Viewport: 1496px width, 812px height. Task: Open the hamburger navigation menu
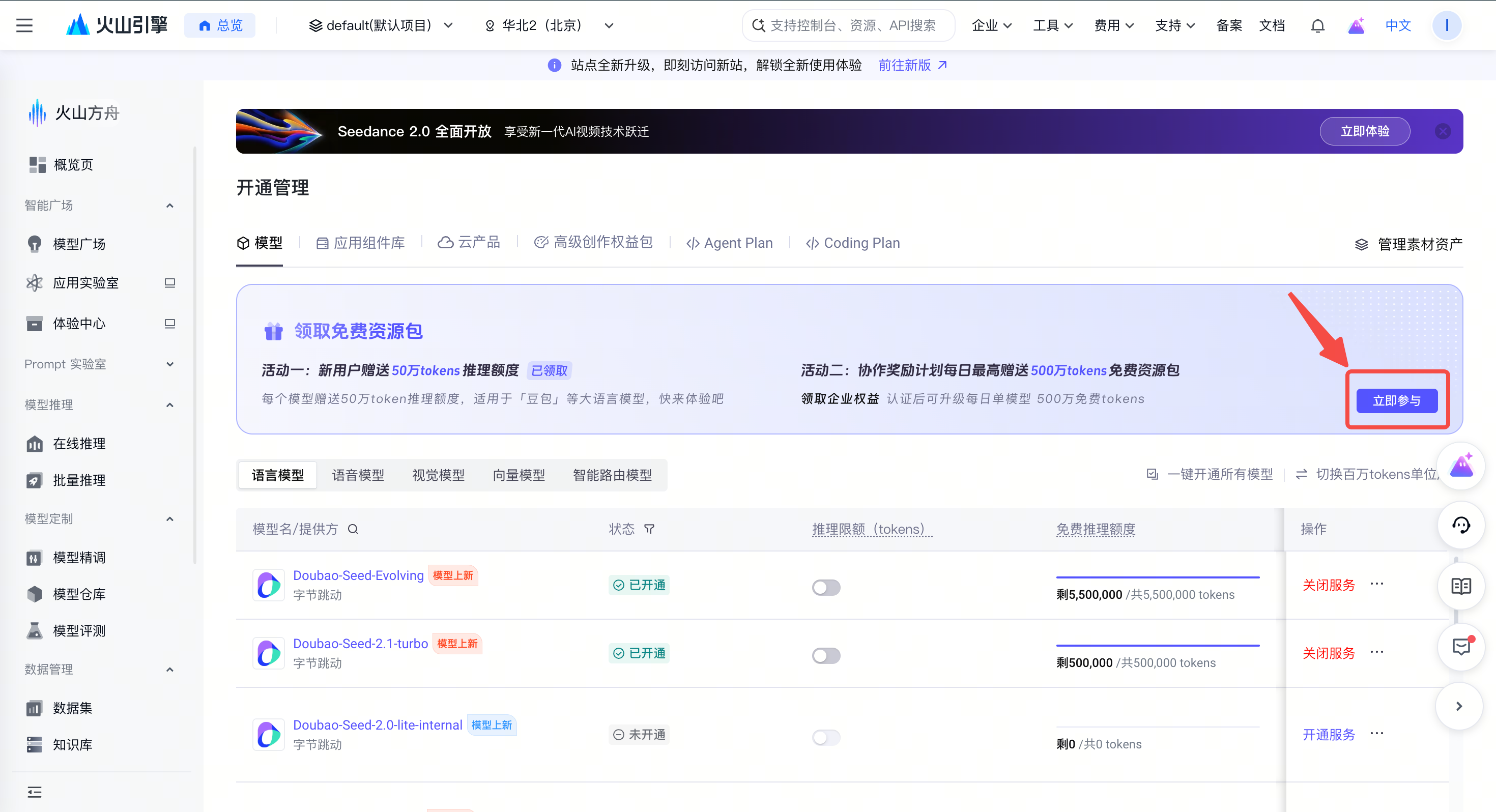pos(24,25)
